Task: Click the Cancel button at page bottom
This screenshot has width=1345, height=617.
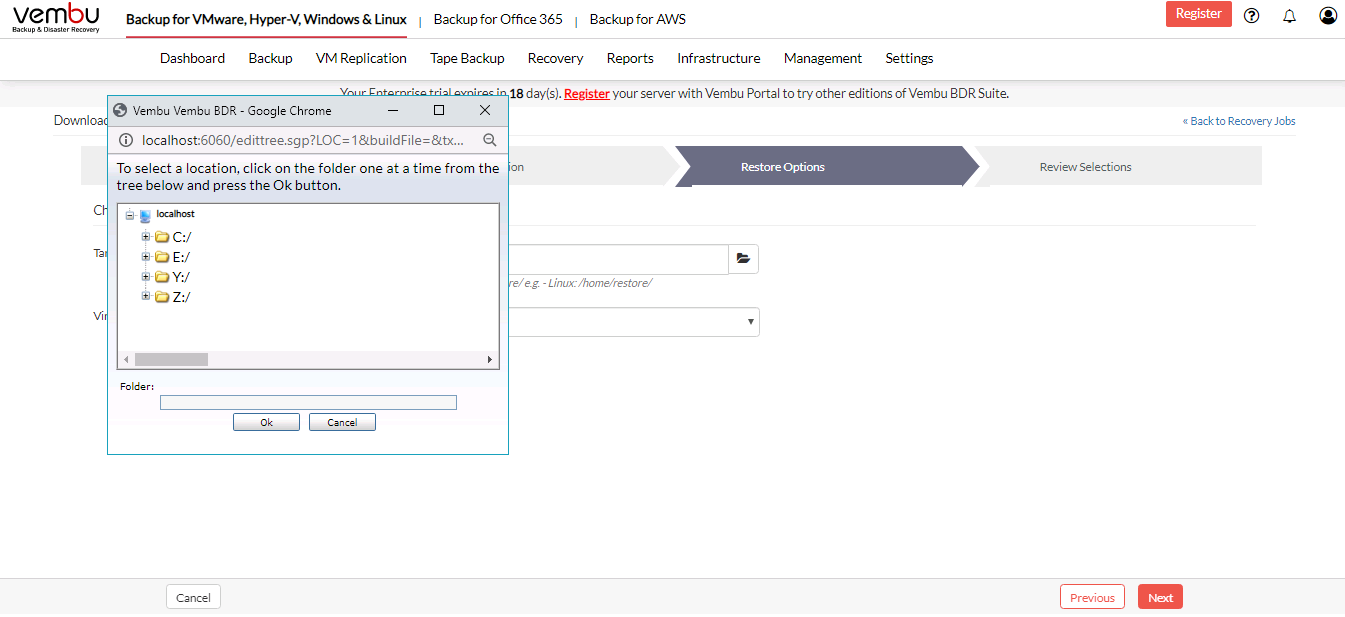Action: 193,597
